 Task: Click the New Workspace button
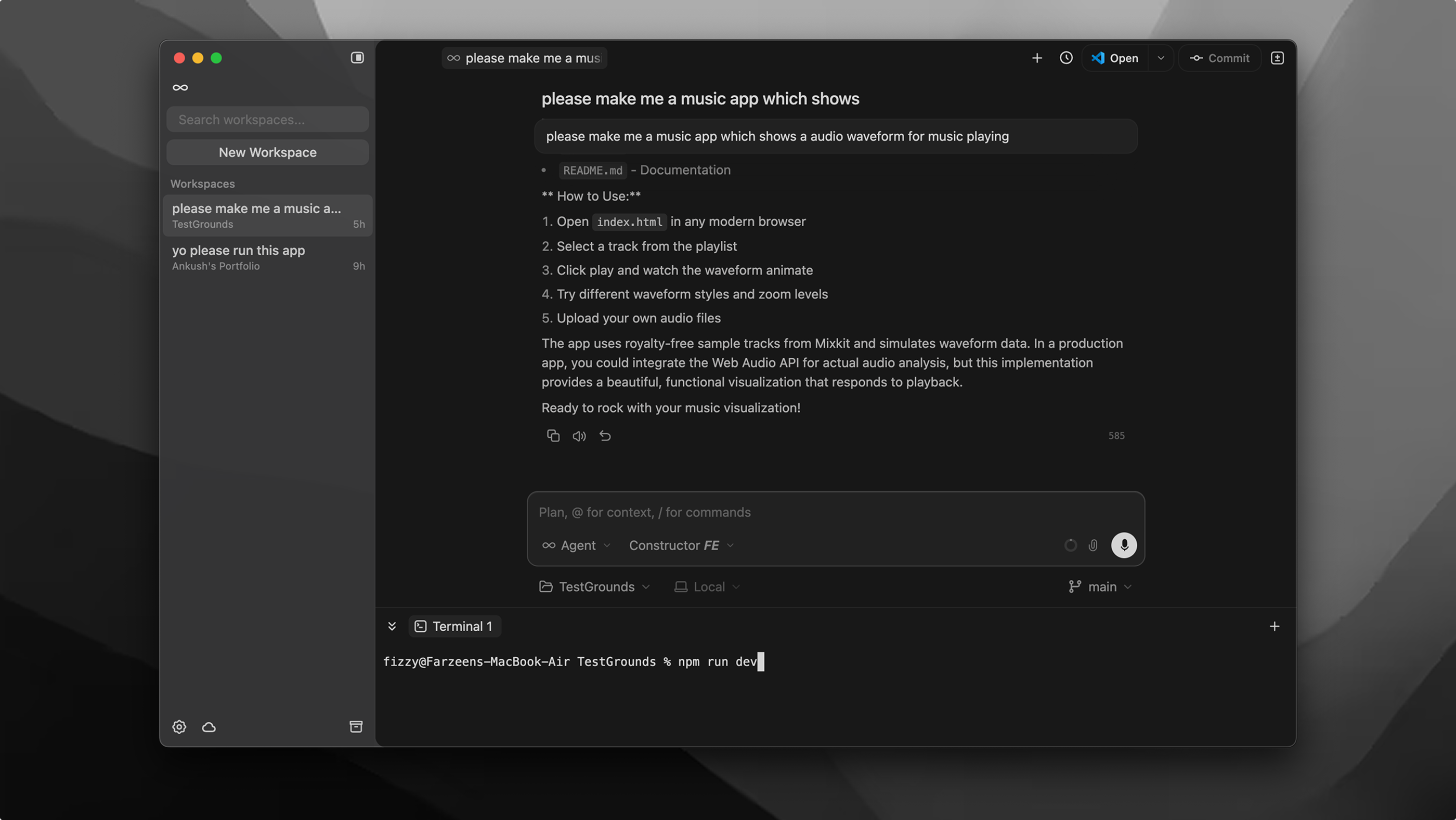coord(267,152)
